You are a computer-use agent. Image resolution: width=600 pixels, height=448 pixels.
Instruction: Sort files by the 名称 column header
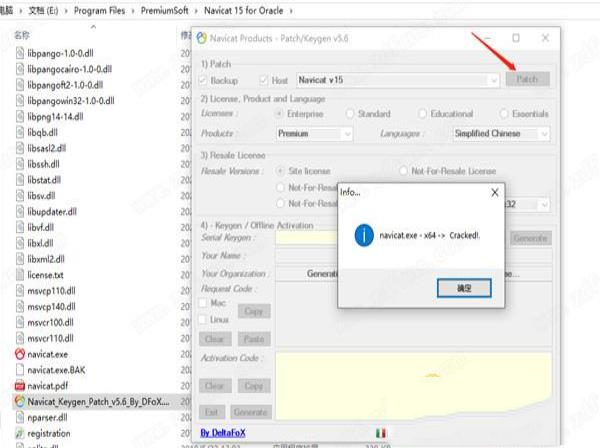pyautogui.click(x=22, y=35)
